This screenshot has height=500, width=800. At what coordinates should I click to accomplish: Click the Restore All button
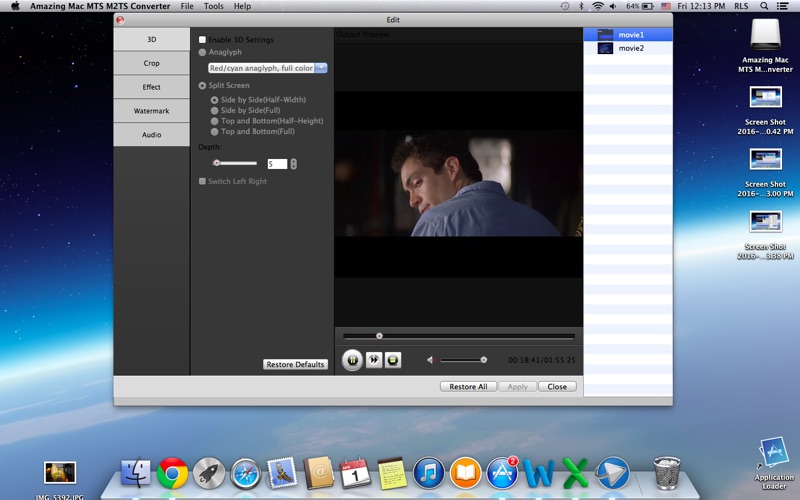(468, 387)
